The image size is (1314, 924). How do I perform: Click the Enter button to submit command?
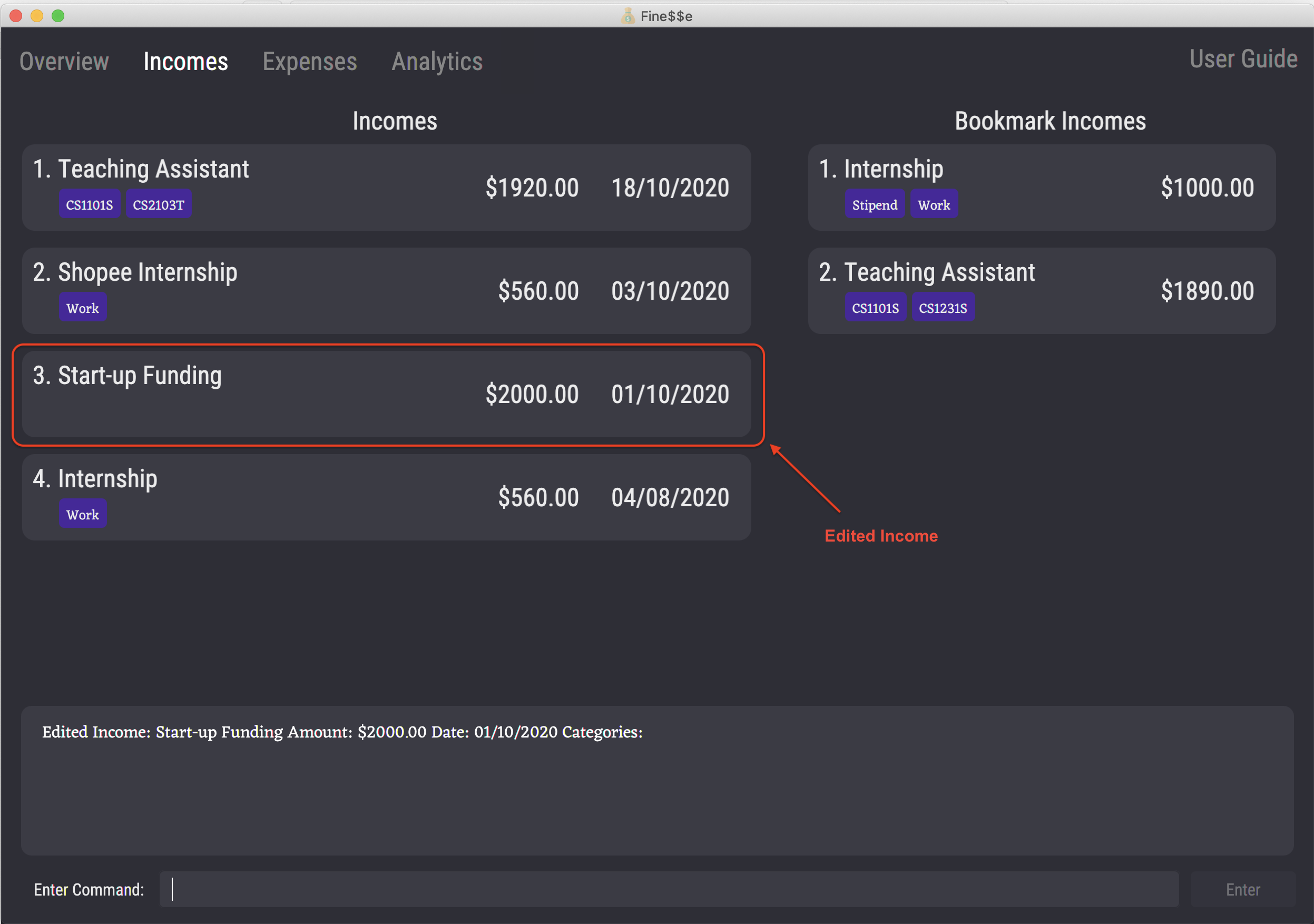tap(1243, 888)
